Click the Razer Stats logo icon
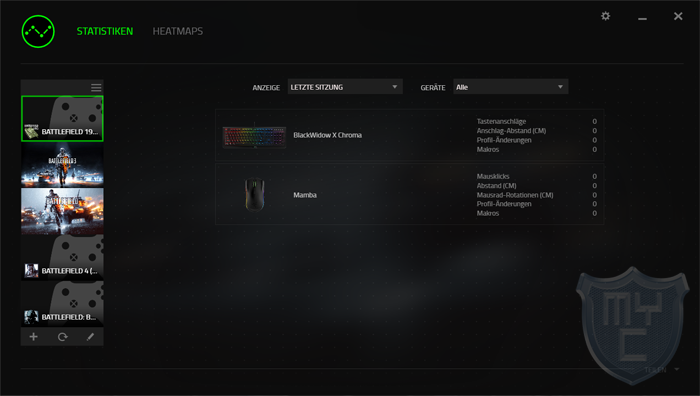Screen dimensions: 700x396 point(38,31)
